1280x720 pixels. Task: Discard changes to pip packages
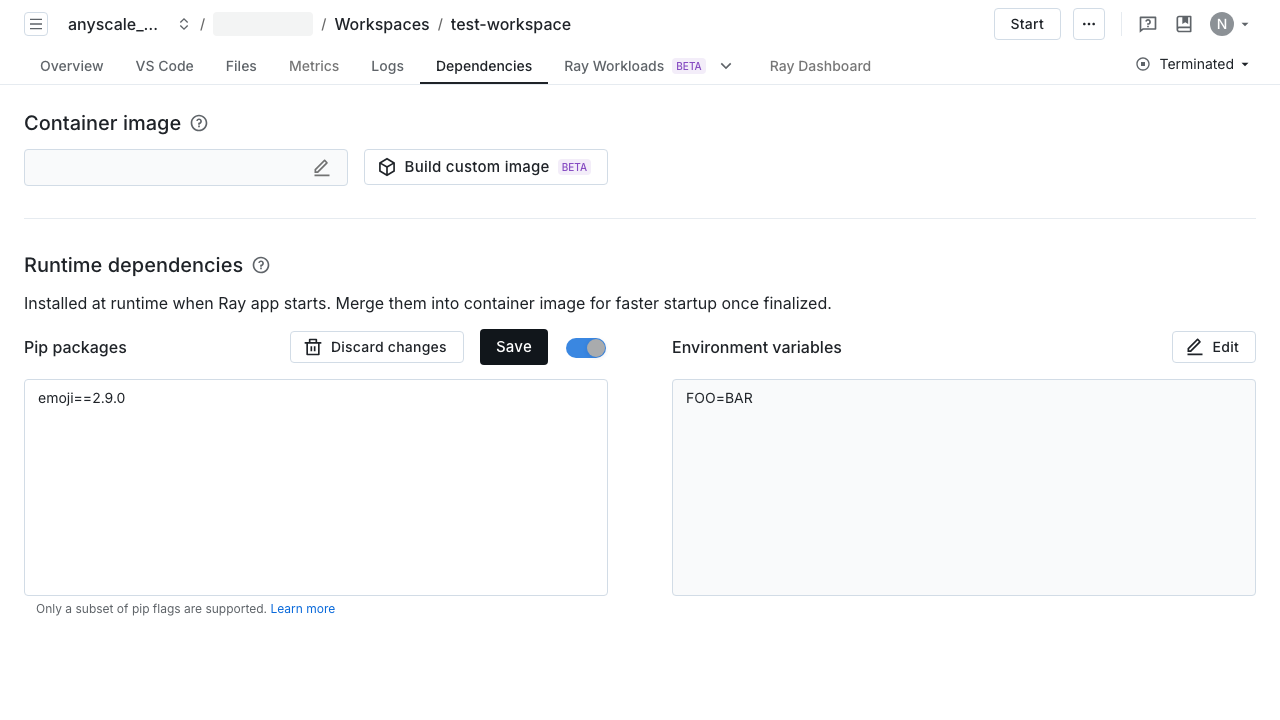377,347
